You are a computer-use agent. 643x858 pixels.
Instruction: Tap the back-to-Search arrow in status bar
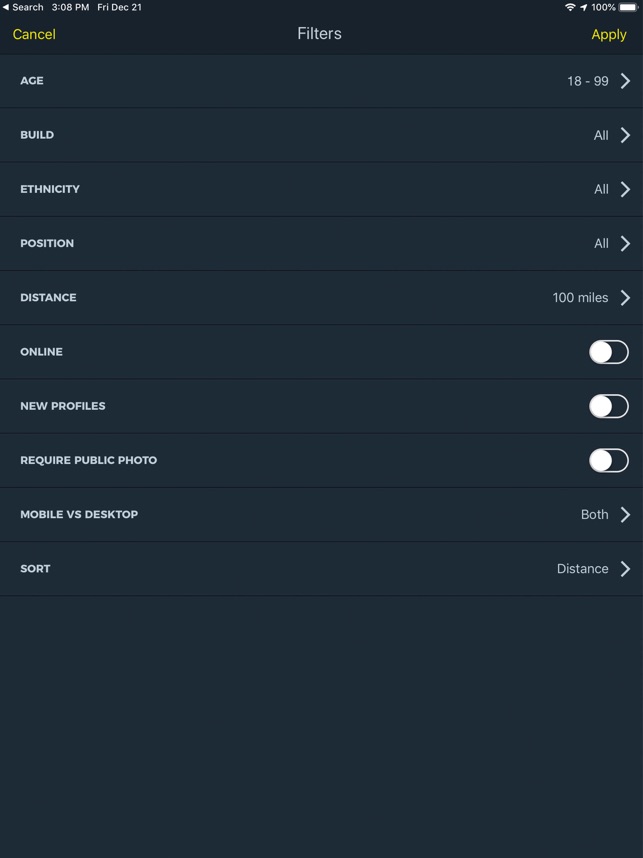[x=6, y=7]
